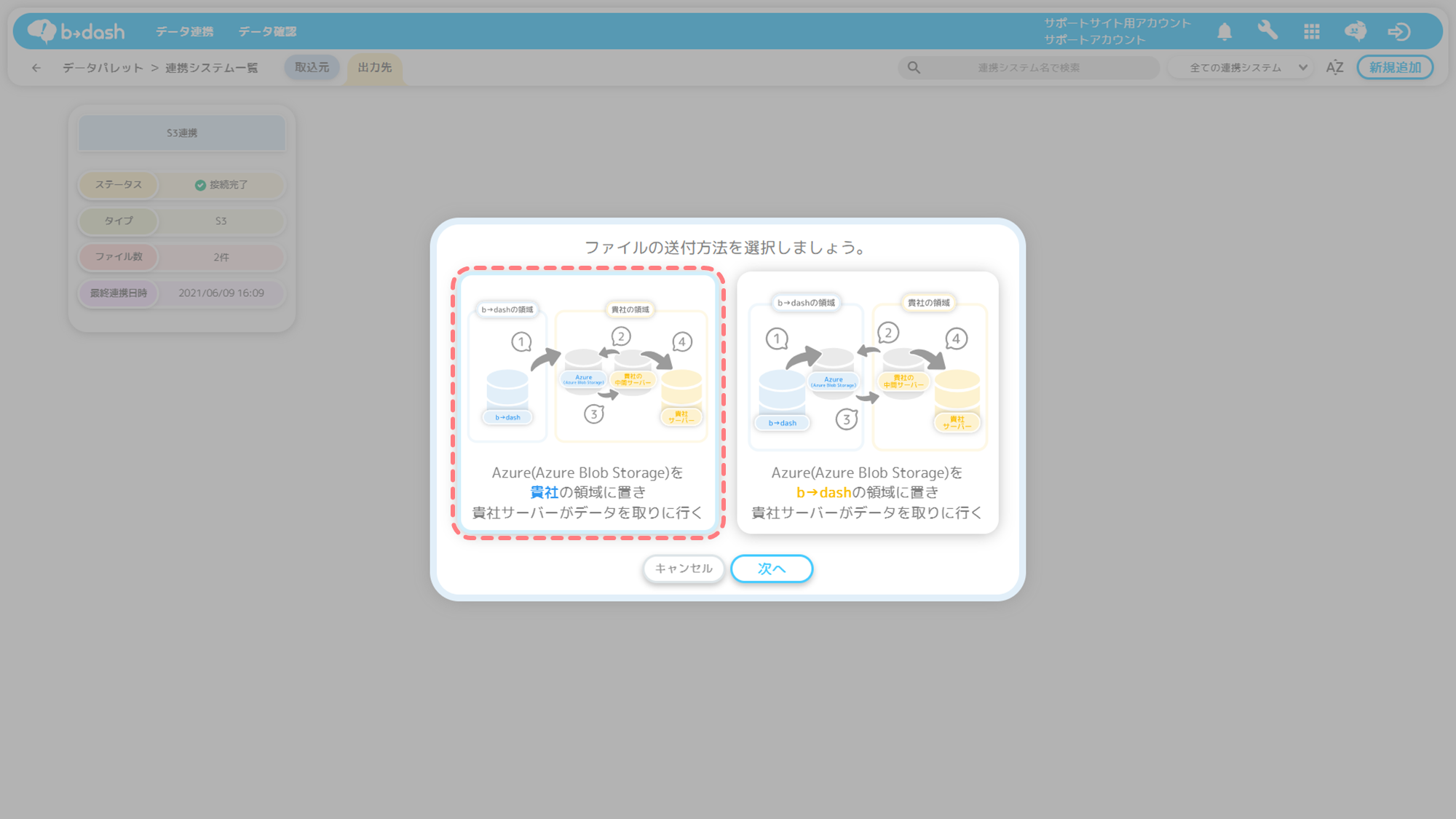The height and width of the screenshot is (819, 1456).
Task: Click the キャンセル button
Action: 684,569
